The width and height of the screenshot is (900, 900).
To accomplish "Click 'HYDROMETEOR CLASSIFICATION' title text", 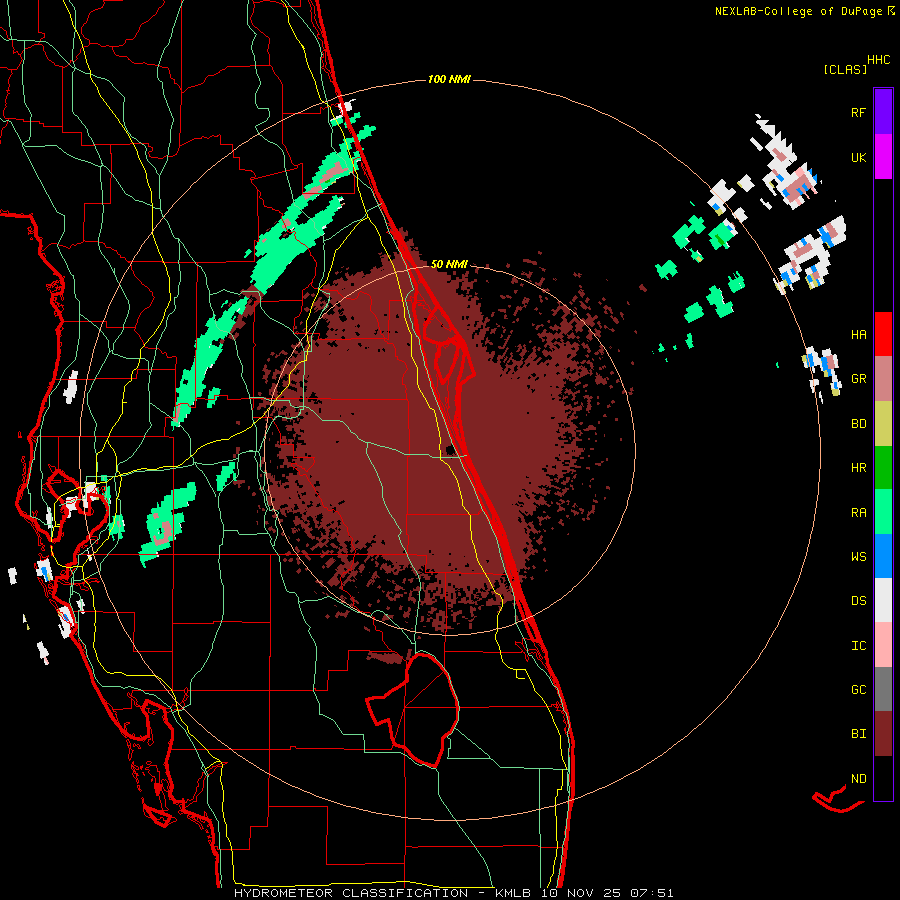I will 351,893.
